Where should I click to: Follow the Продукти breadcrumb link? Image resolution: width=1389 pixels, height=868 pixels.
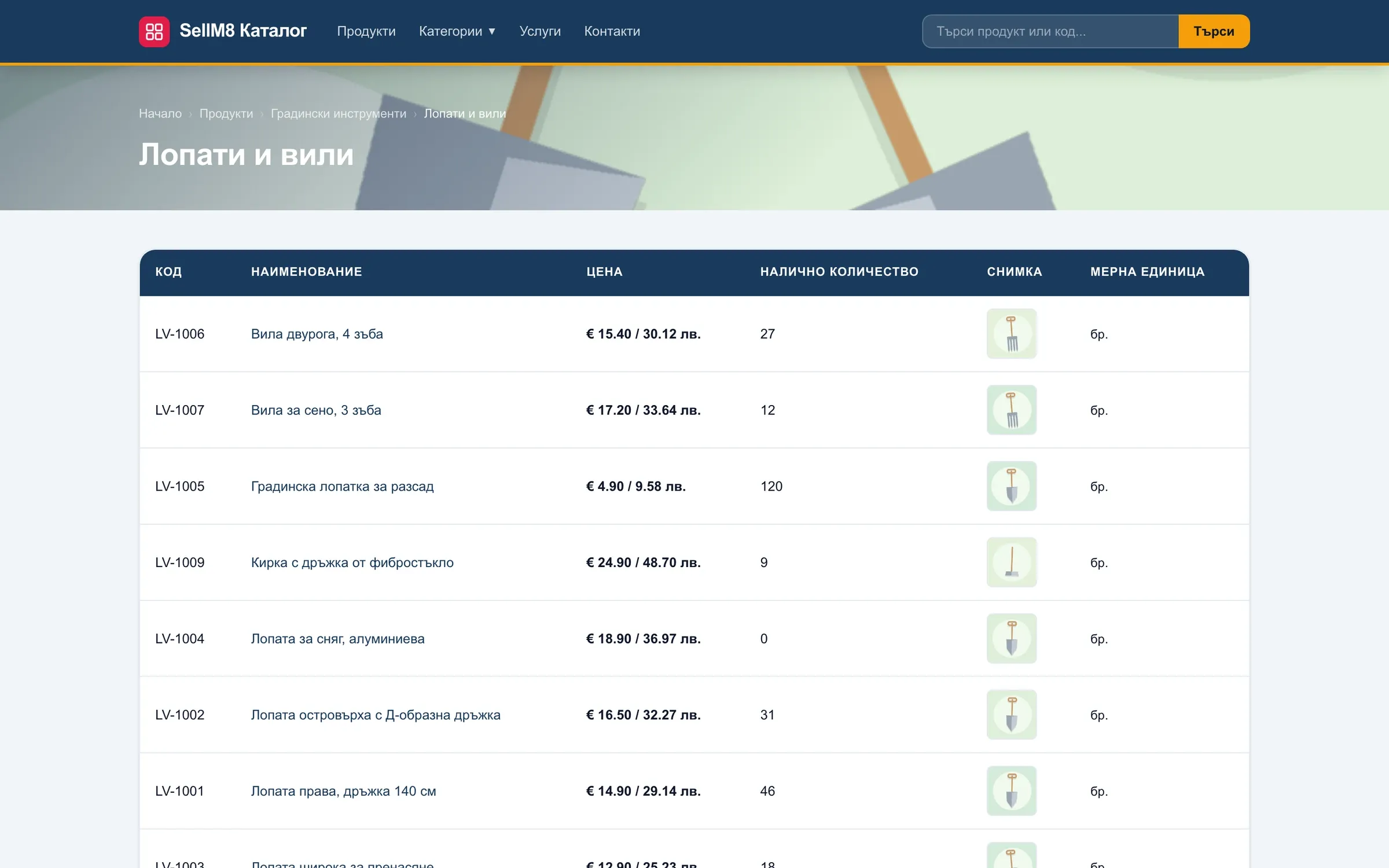226,113
